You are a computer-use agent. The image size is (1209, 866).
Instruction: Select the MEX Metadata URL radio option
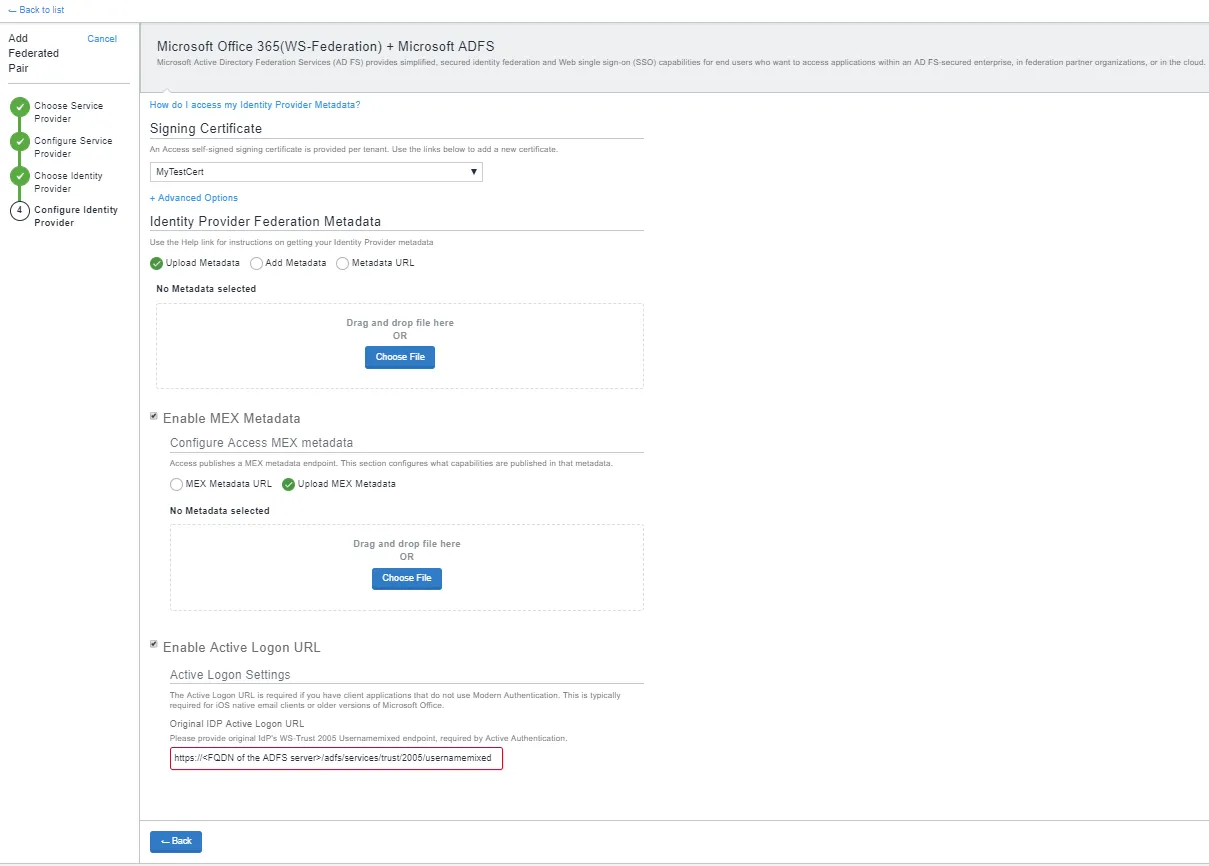click(176, 484)
